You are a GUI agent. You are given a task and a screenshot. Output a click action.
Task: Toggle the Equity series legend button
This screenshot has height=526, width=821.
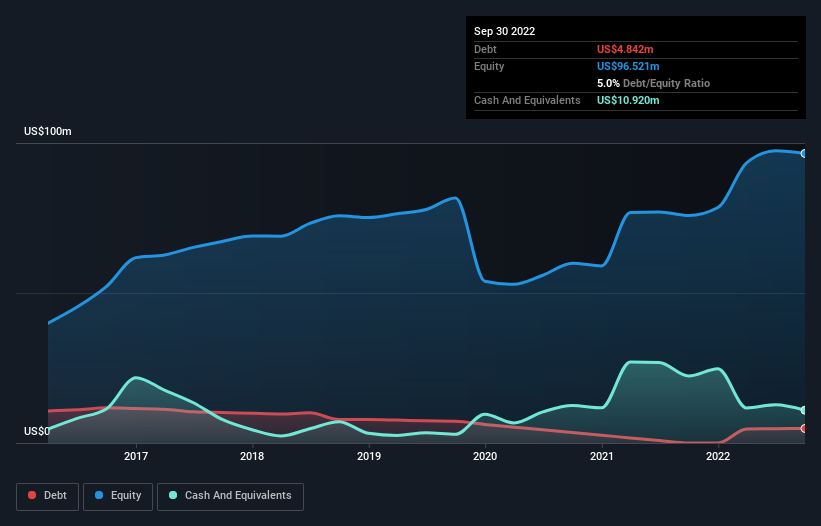pyautogui.click(x=118, y=496)
